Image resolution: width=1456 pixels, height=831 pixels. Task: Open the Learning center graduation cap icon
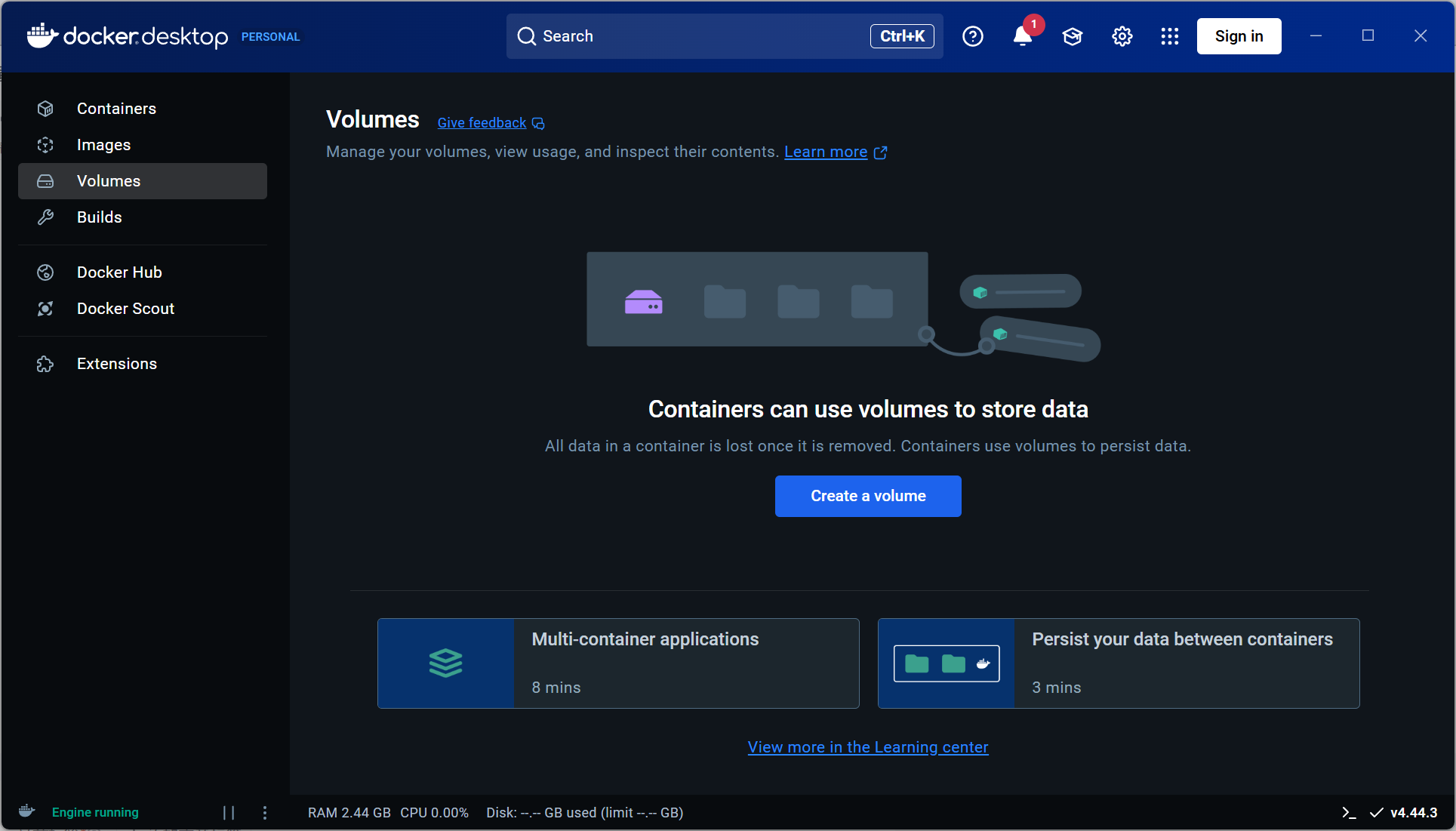tap(1073, 36)
